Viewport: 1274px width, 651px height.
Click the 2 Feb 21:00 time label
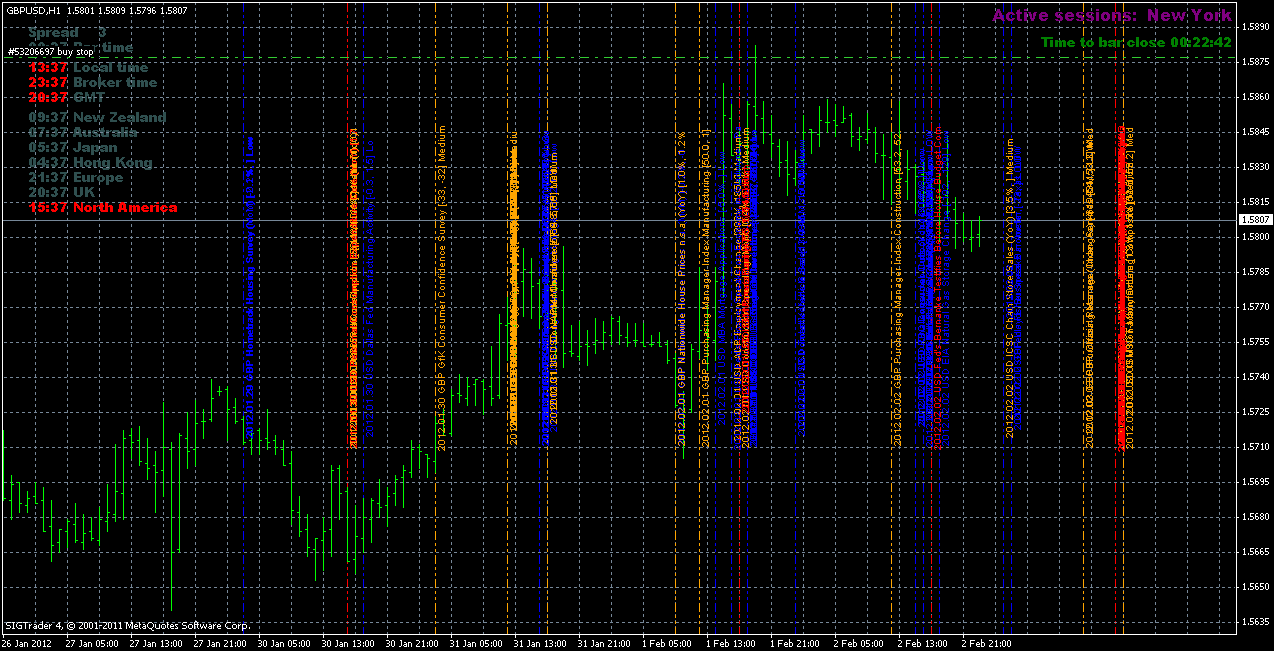click(x=987, y=643)
